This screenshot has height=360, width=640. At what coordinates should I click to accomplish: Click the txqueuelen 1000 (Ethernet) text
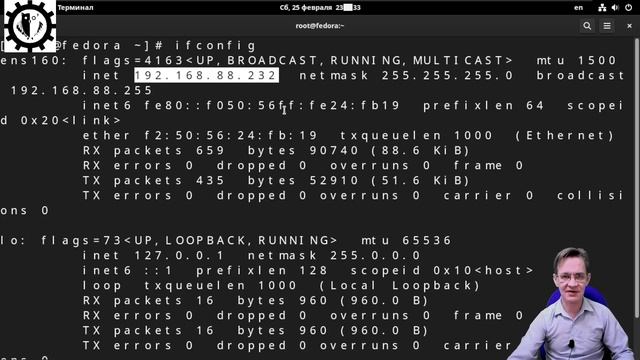tap(478, 136)
